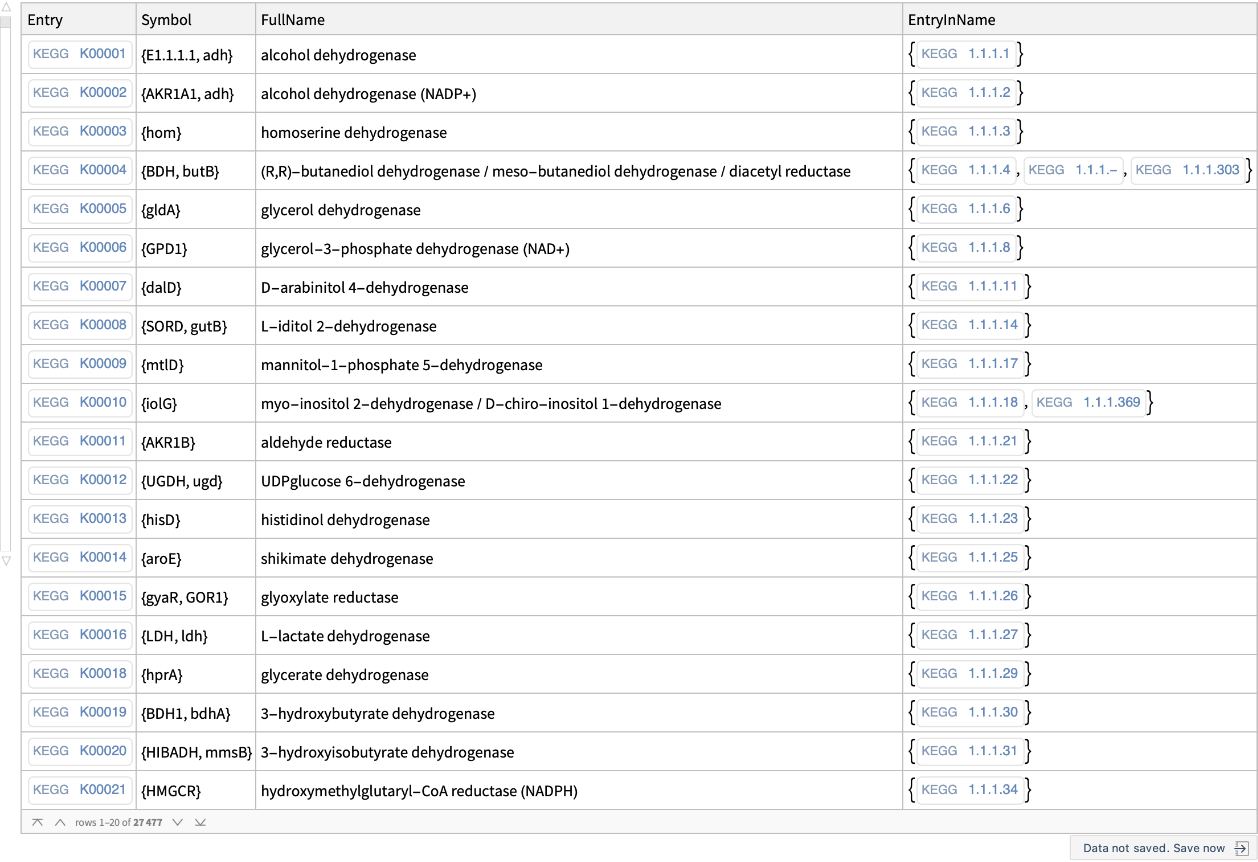1258x862 pixels.
Task: Click the up triangle on left scrollbar
Action: [x=7, y=8]
